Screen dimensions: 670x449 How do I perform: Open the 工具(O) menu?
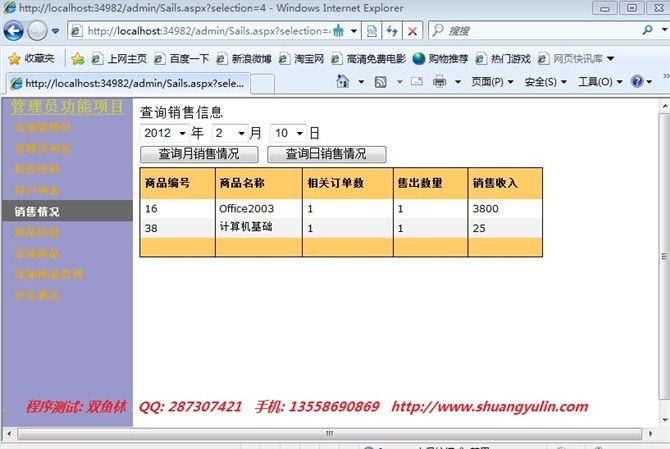click(600, 82)
